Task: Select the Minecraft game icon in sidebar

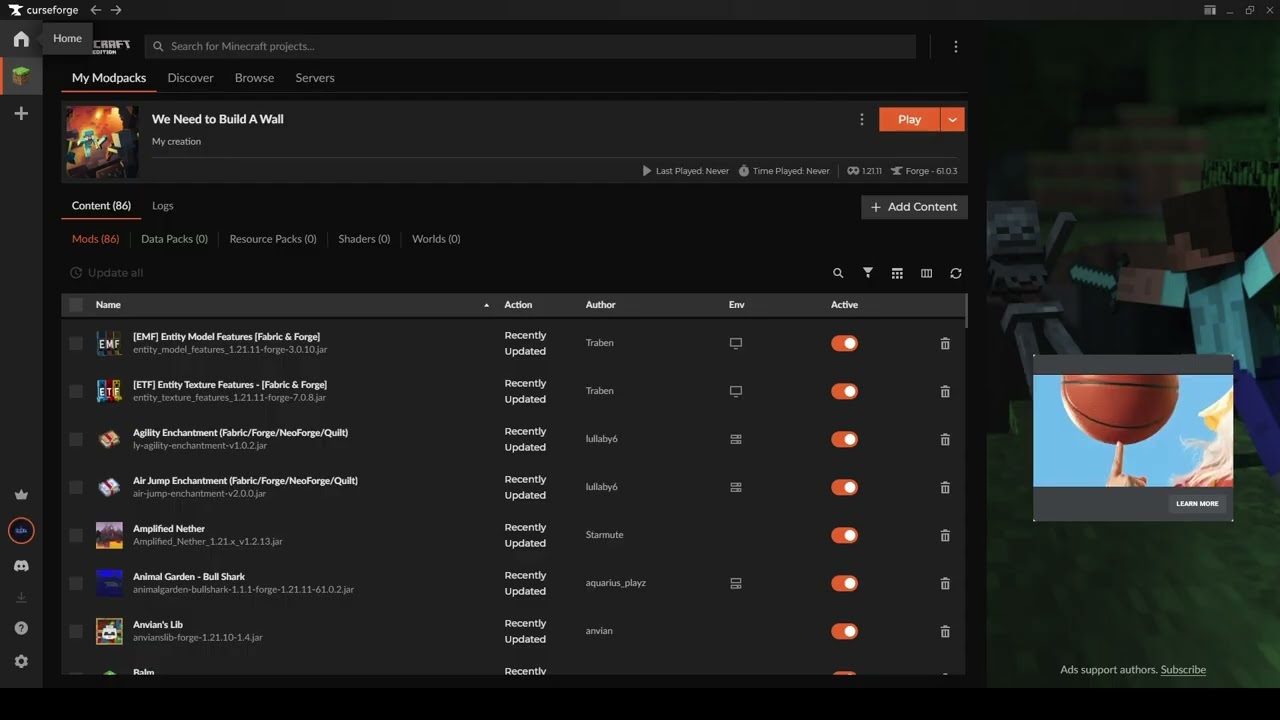Action: tap(21, 76)
